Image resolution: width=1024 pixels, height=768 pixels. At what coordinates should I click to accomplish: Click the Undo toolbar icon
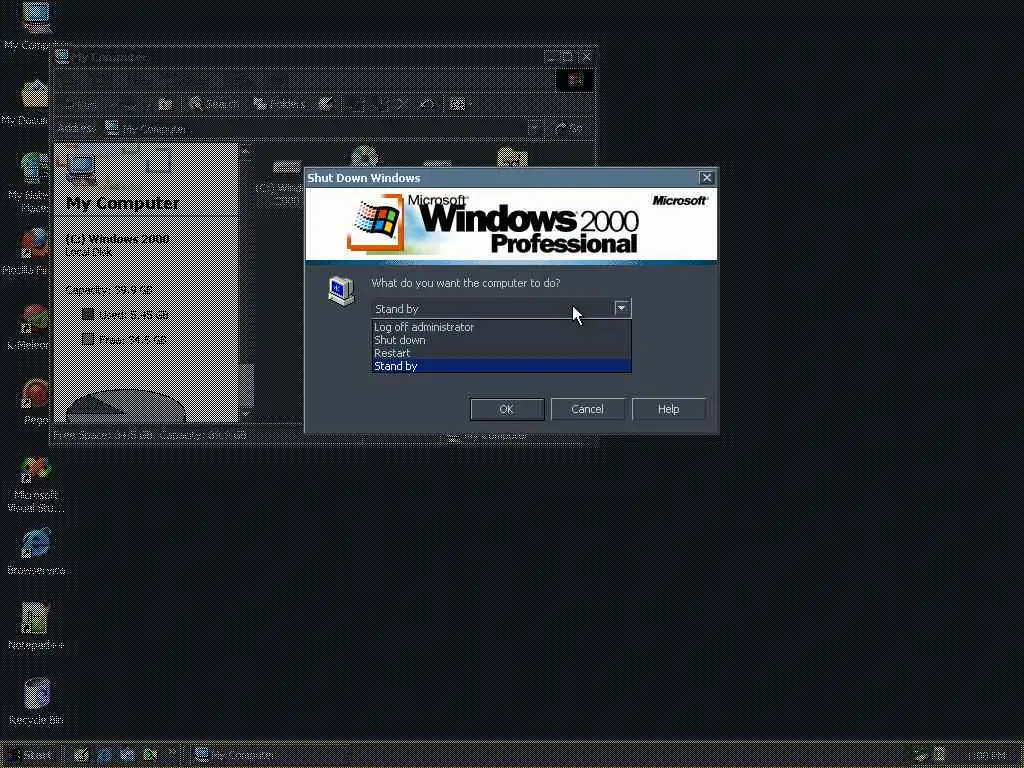click(x=426, y=104)
